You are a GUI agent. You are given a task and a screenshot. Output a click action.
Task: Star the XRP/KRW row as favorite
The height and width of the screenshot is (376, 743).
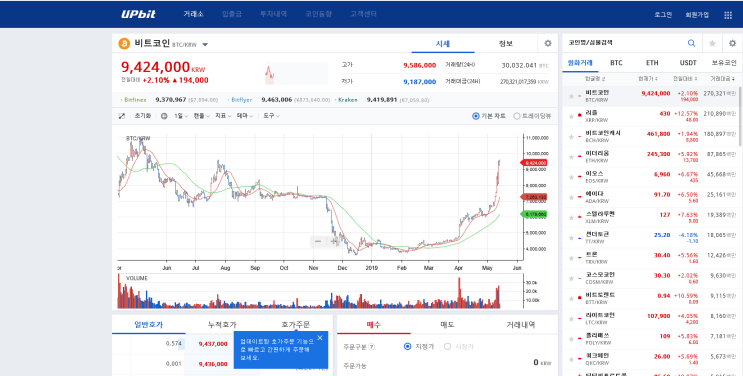(x=571, y=117)
